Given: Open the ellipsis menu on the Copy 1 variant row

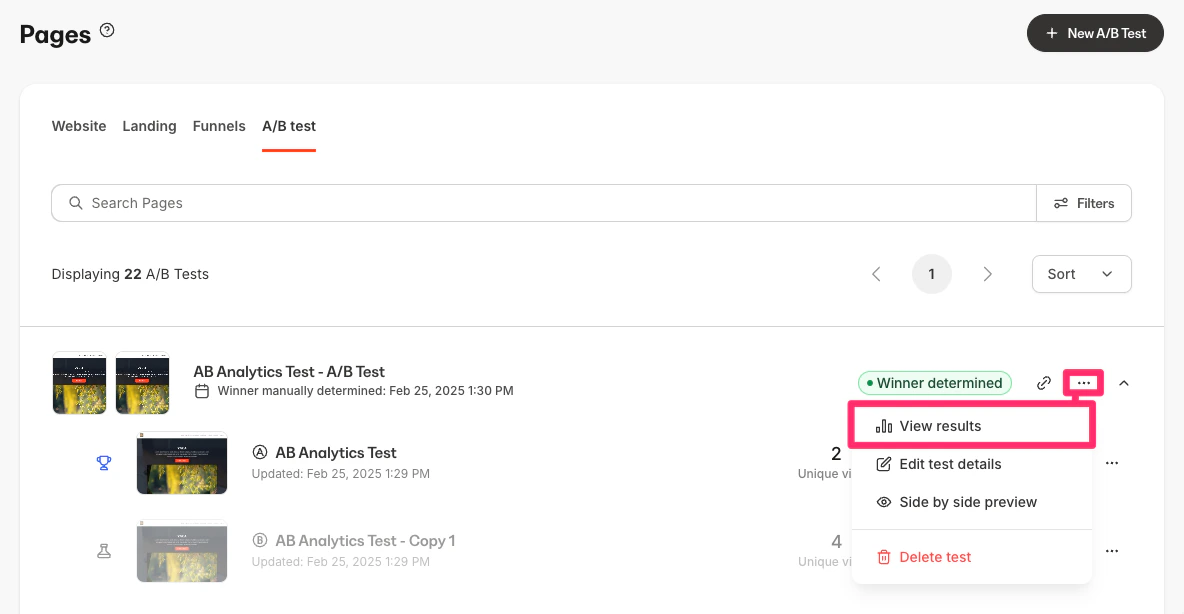Looking at the screenshot, I should [x=1112, y=550].
